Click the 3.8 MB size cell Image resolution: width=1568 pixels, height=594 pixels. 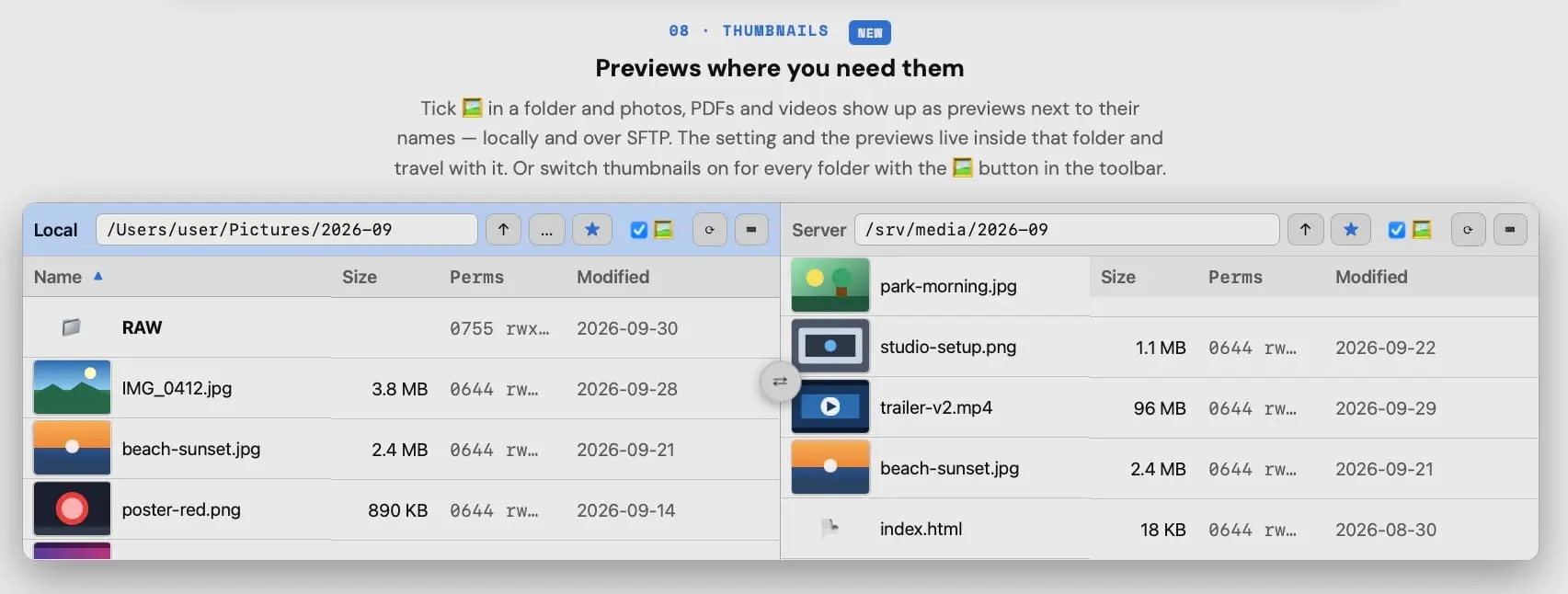pos(399,389)
